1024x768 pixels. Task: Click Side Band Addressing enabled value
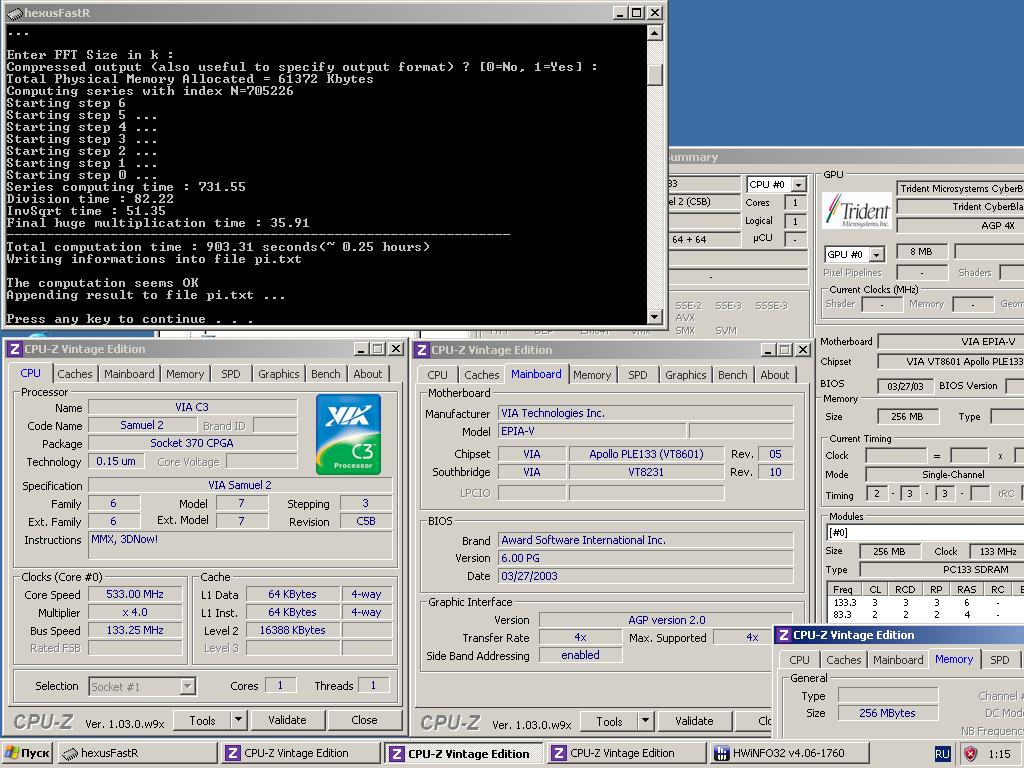coord(580,655)
